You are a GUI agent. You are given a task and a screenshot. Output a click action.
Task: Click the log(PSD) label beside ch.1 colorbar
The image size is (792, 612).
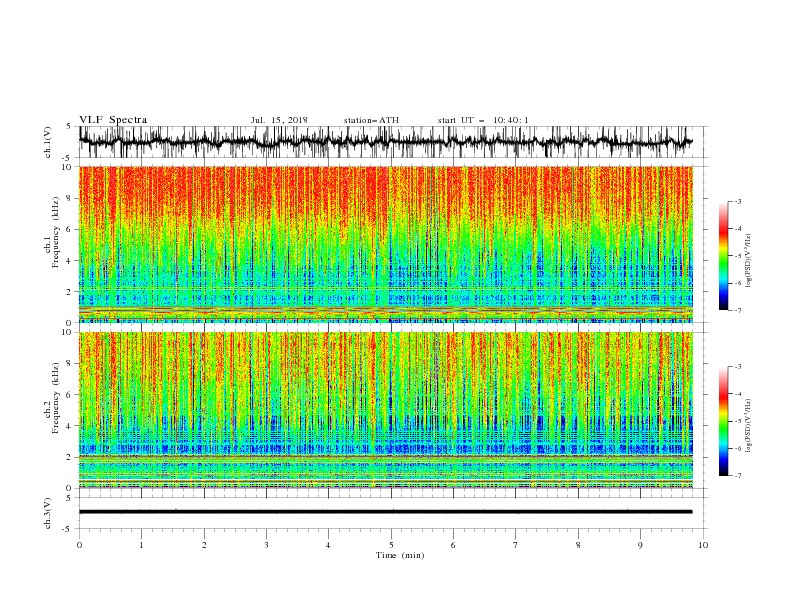(x=749, y=261)
